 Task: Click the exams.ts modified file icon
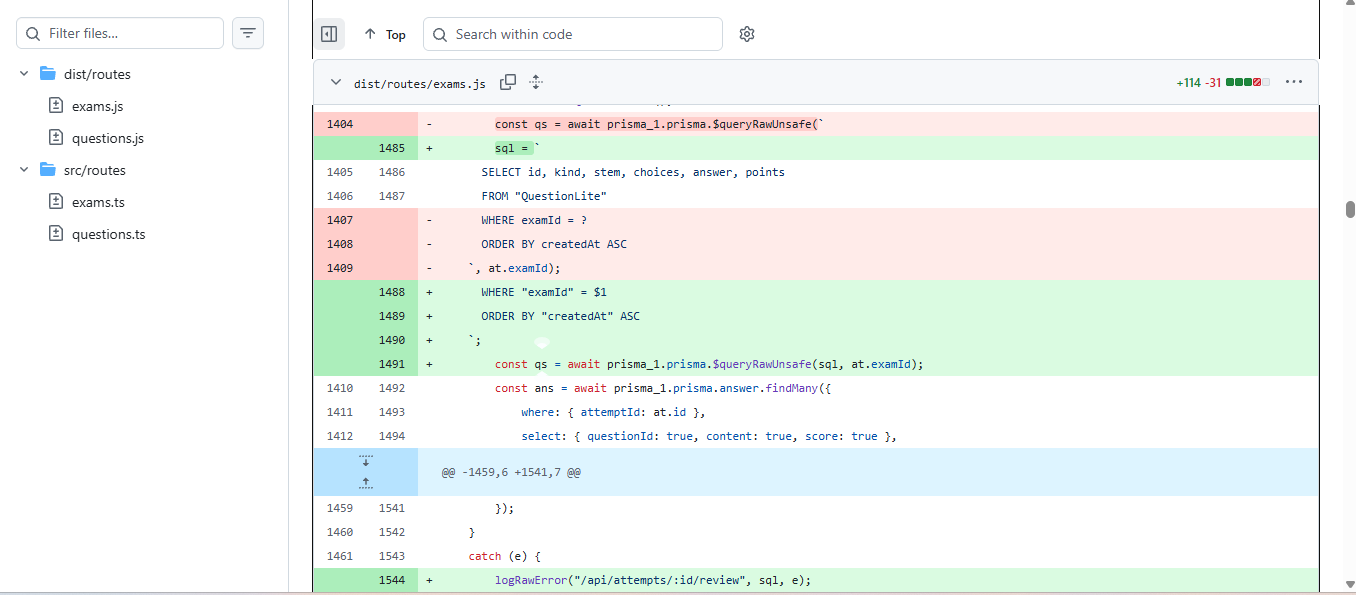point(56,202)
